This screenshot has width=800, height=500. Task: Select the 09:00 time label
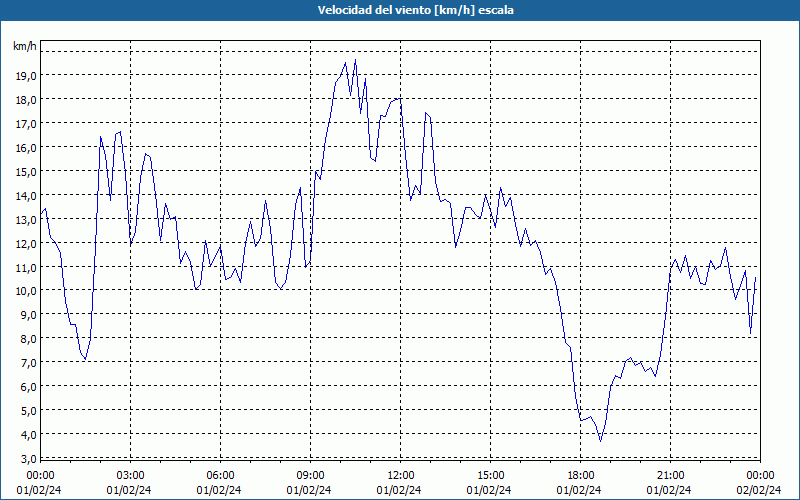310,476
